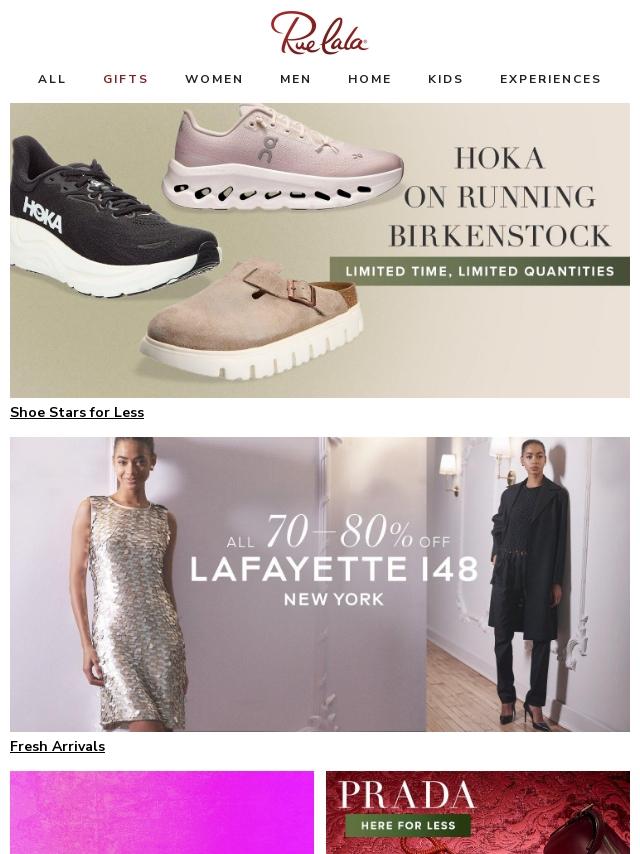Select the GIFTS menu item
Viewport: 640px width, 854px height.
pos(126,79)
